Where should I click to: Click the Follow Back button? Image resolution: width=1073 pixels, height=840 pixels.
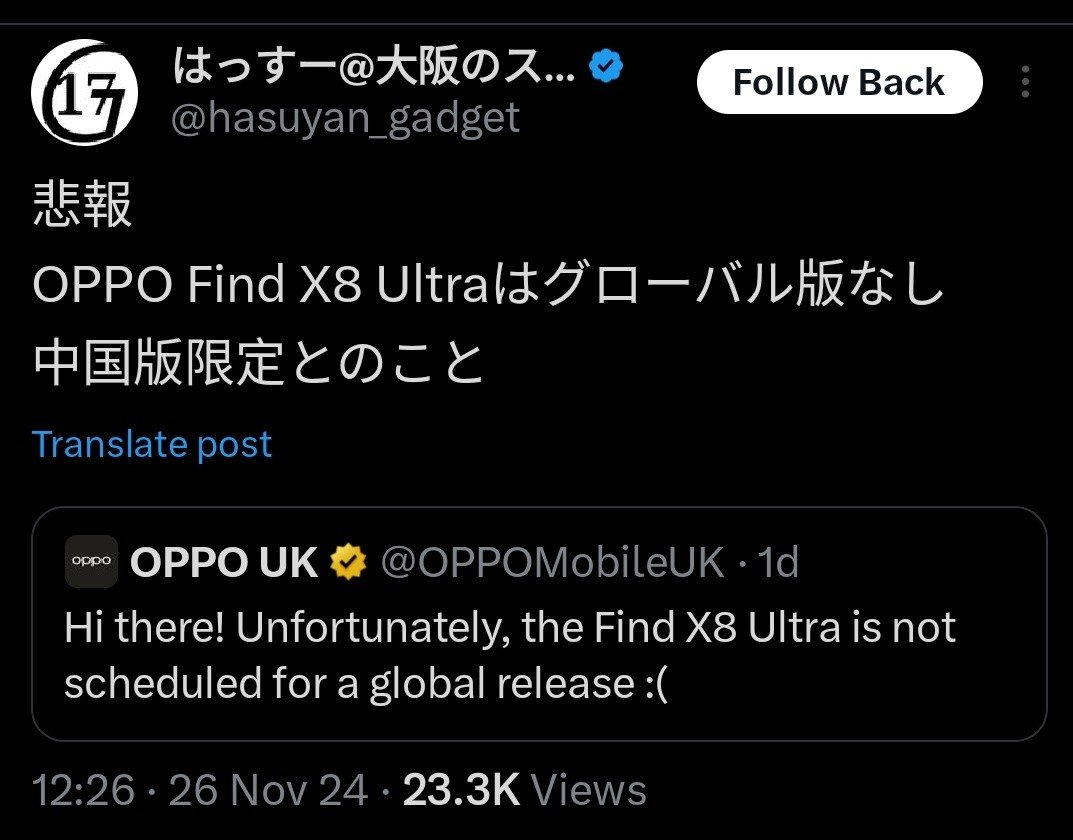pos(839,82)
